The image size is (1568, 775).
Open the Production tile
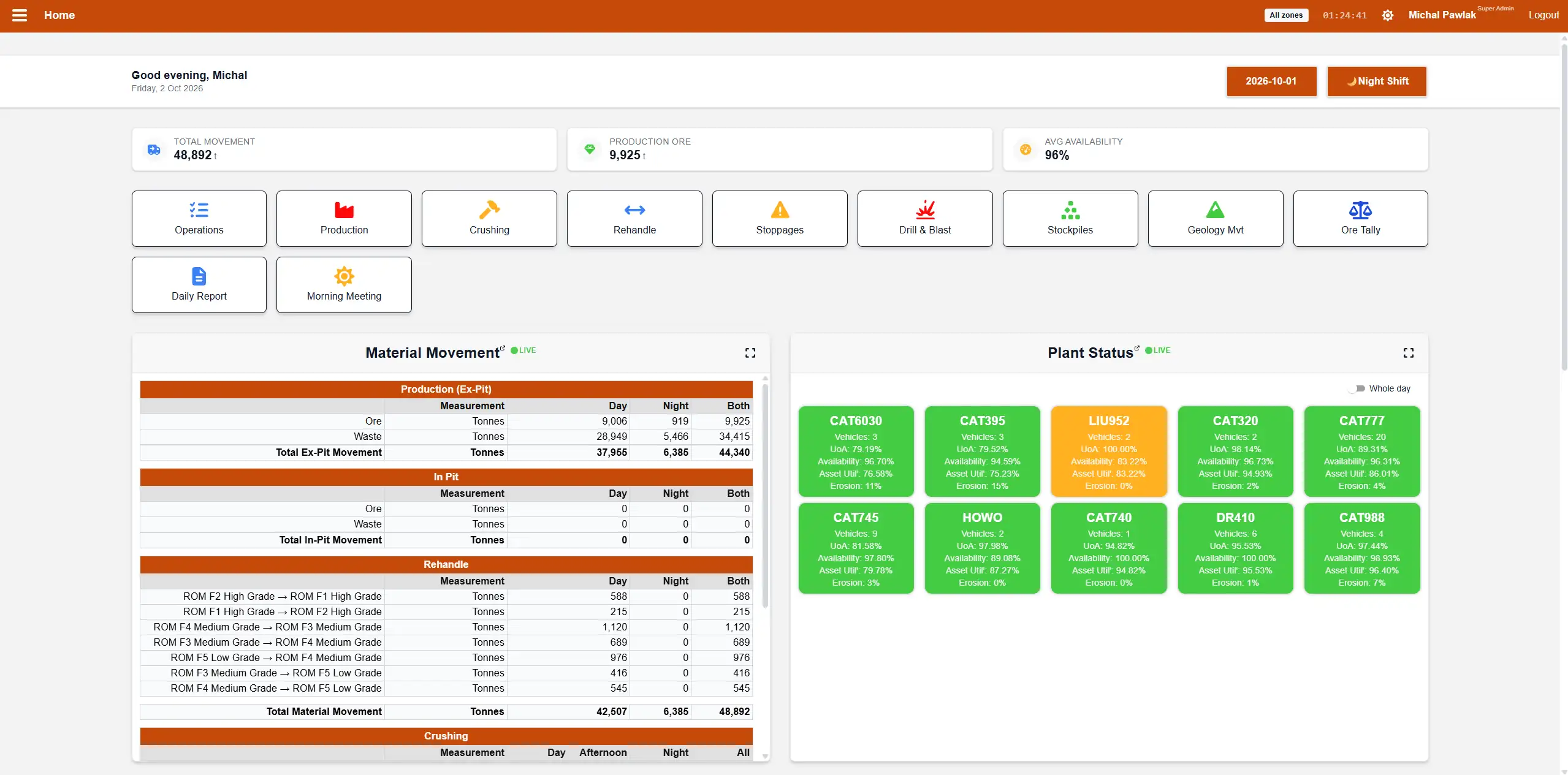[344, 219]
